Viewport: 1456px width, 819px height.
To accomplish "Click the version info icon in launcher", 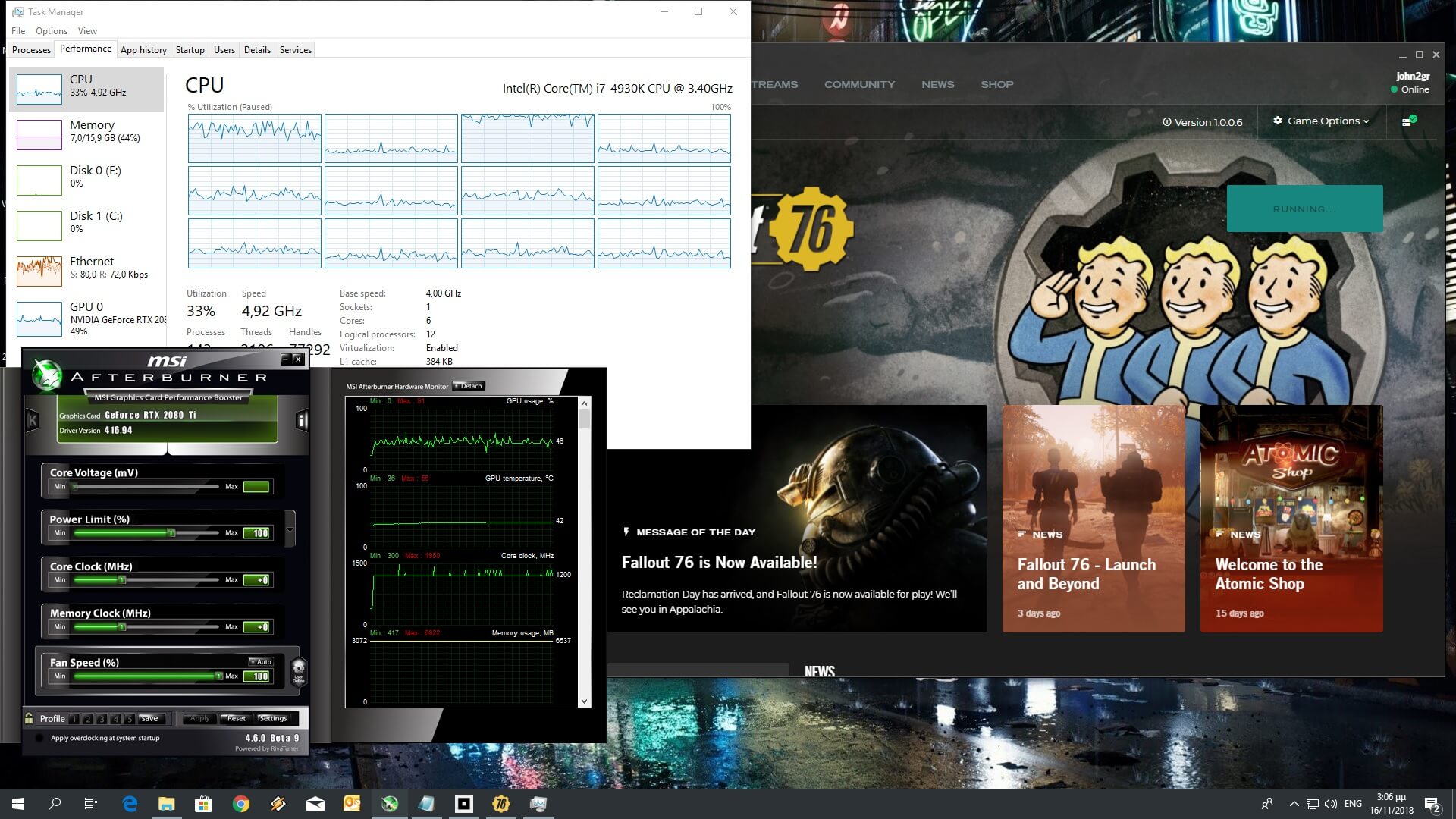I will (1167, 122).
